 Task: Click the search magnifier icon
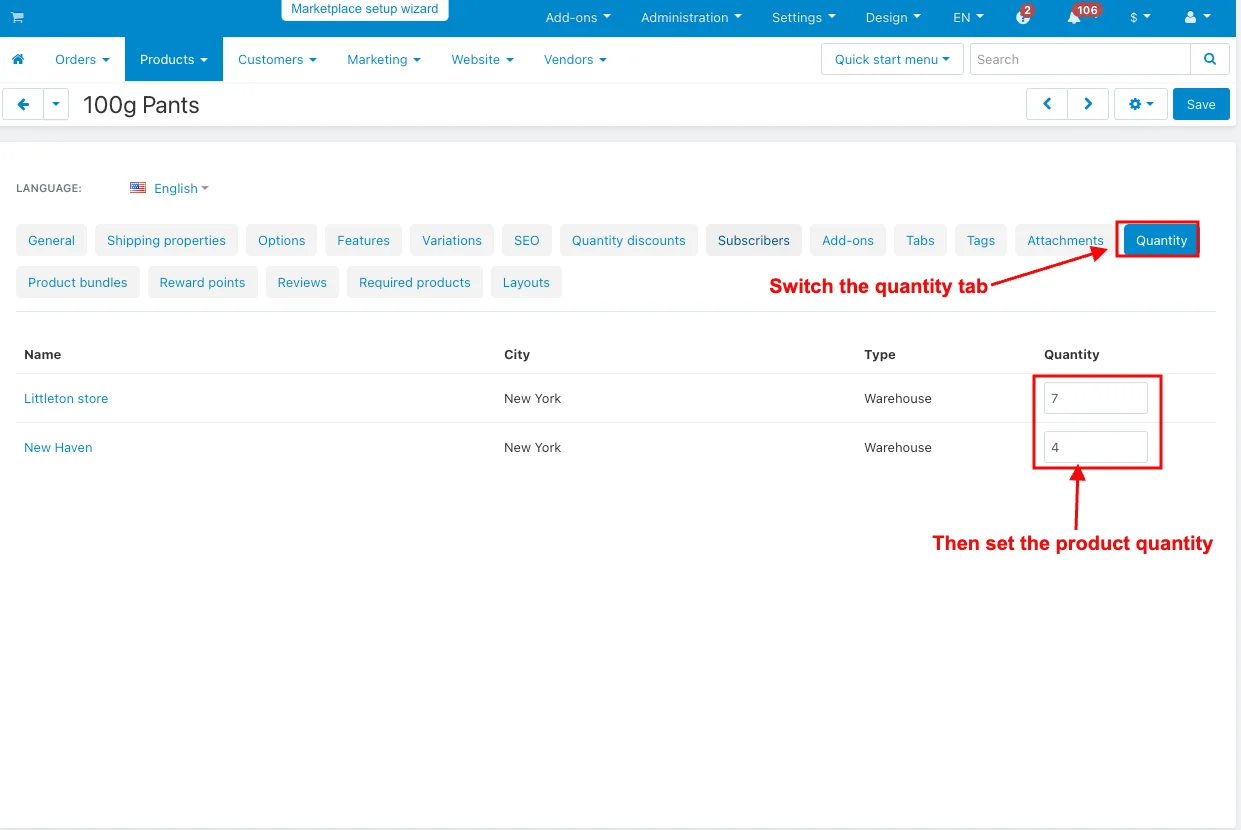[1210, 60]
